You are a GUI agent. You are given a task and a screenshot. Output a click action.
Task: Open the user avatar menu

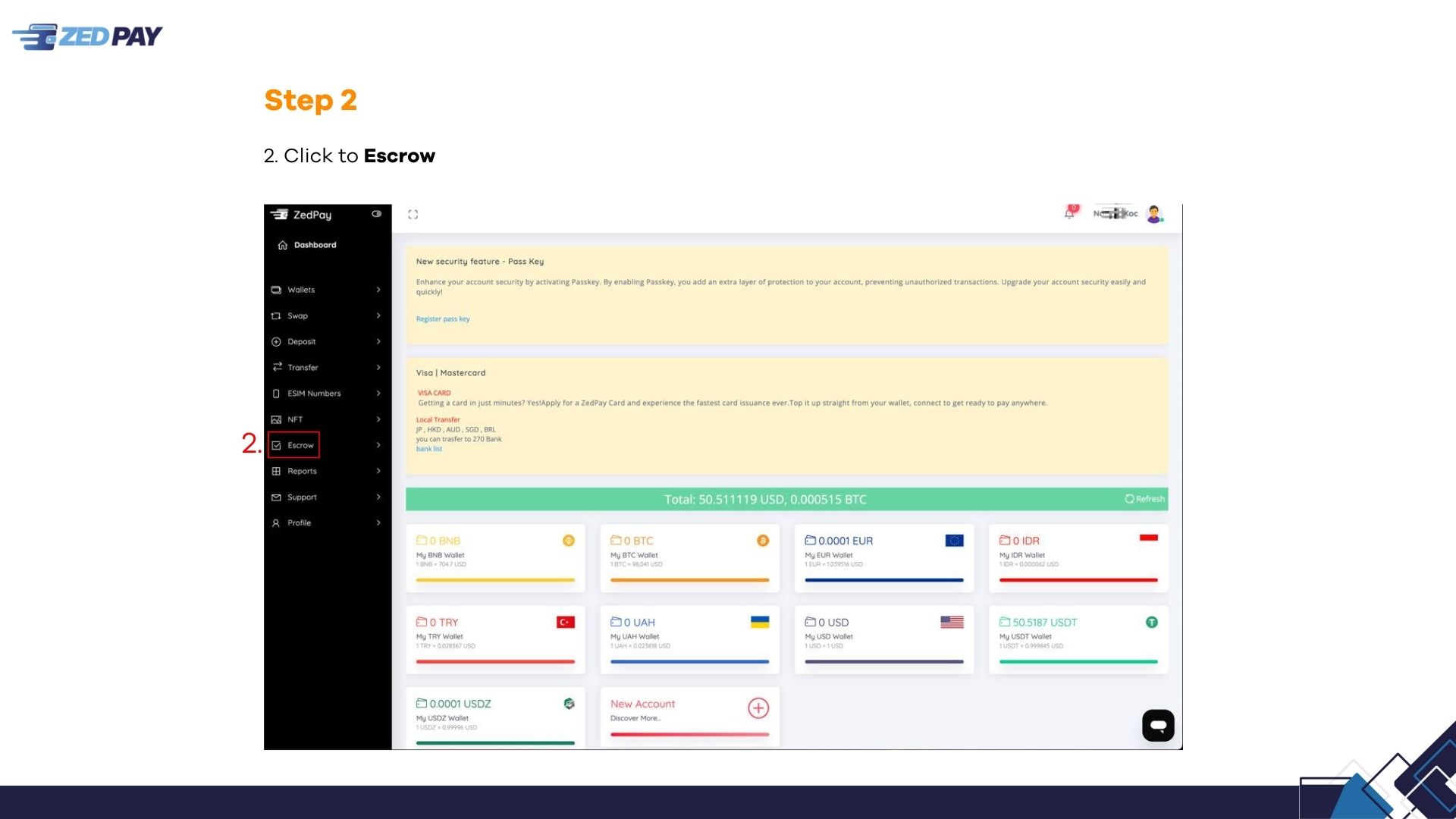coord(1154,214)
